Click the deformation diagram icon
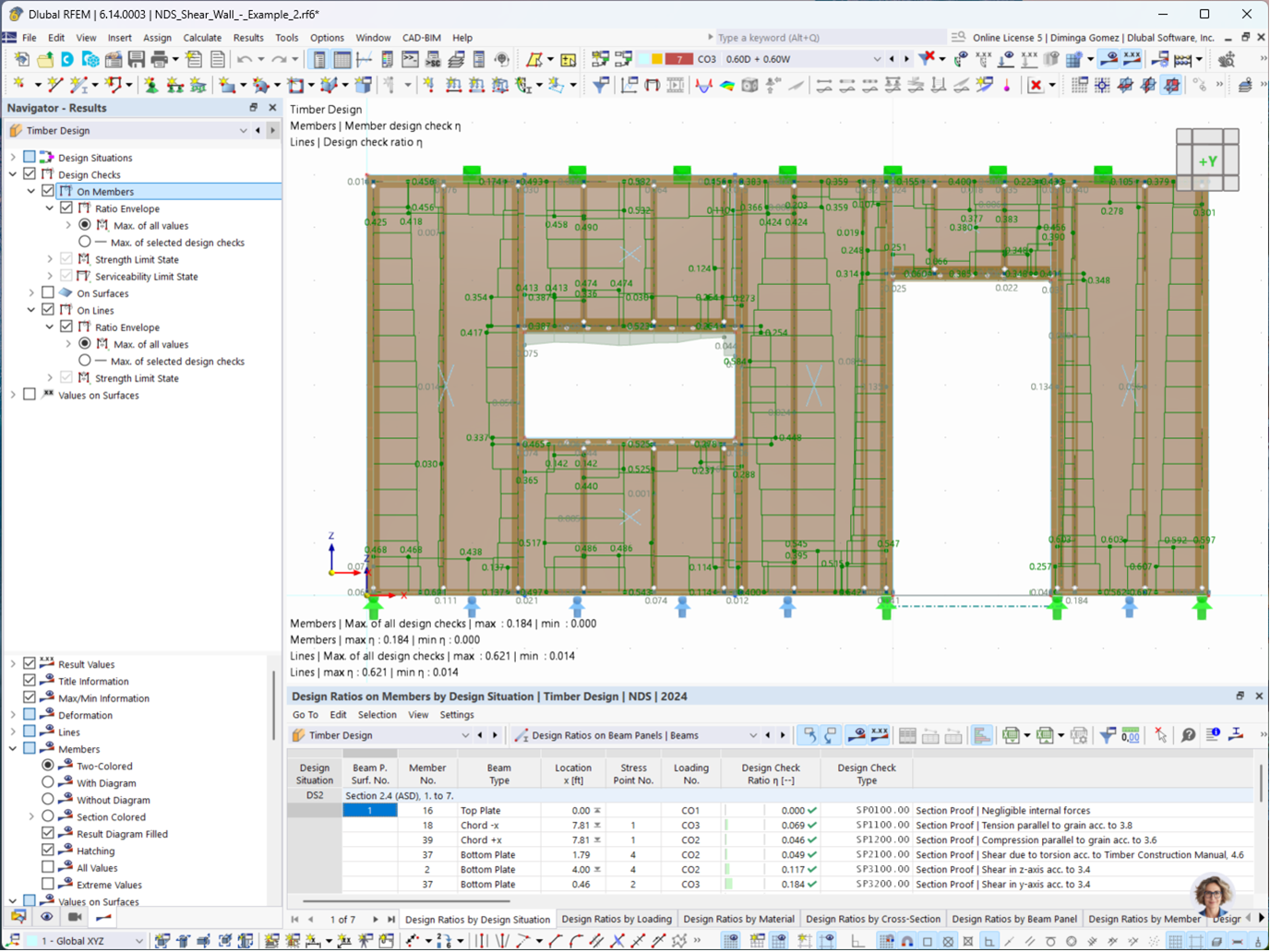This screenshot has width=1270, height=952. tap(704, 86)
